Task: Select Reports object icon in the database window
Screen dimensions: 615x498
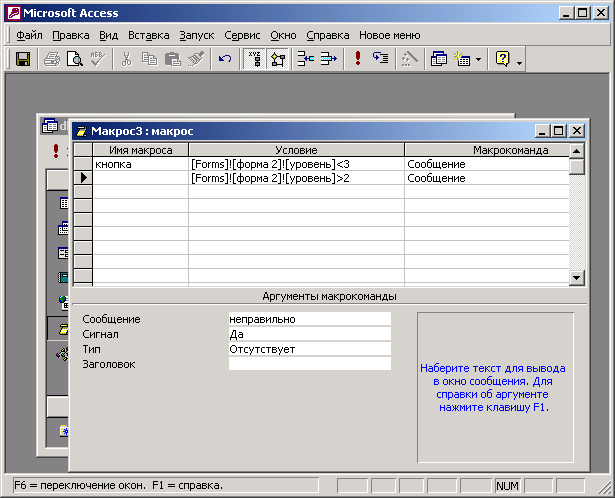Action: click(63, 277)
